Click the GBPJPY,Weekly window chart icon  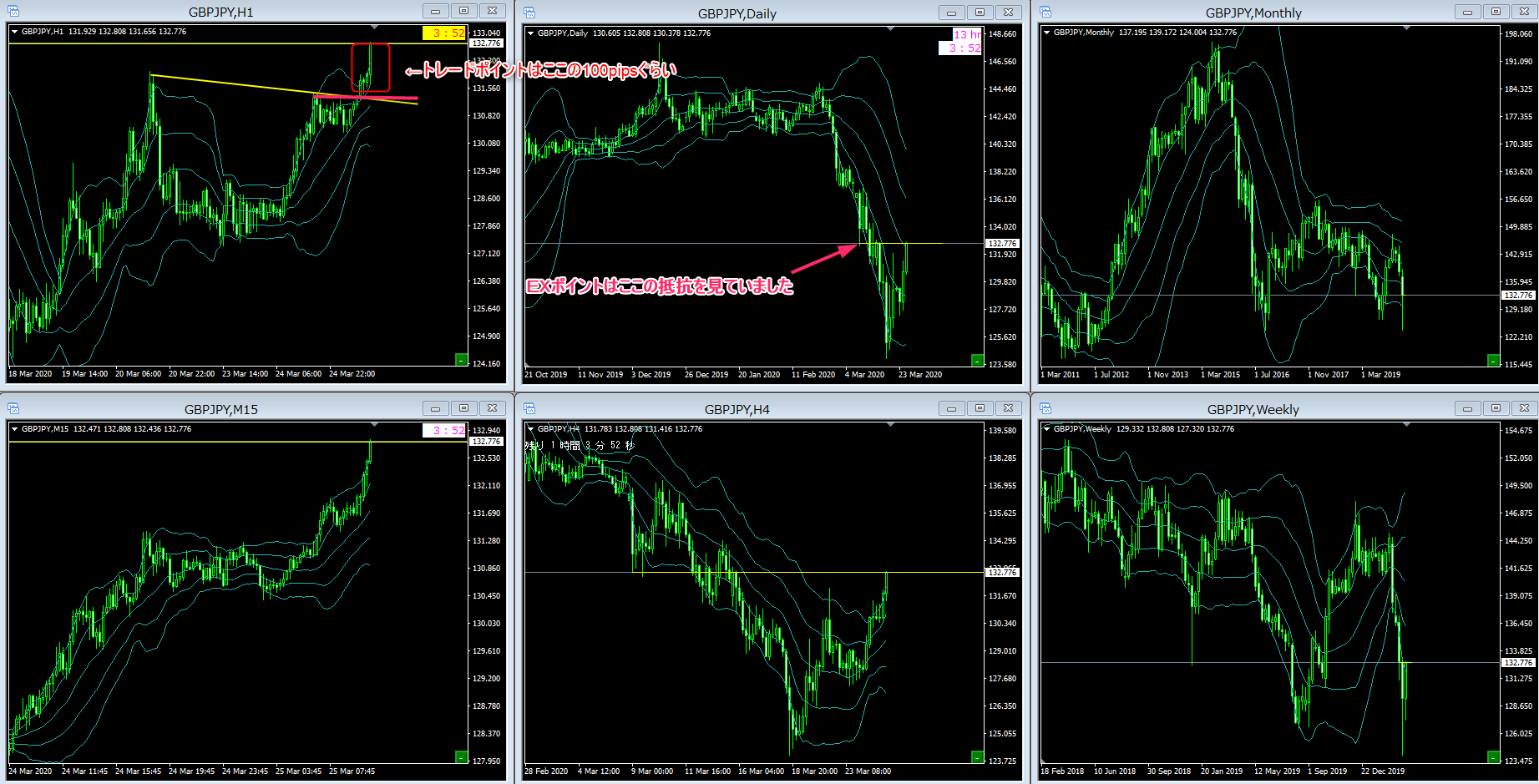1045,408
